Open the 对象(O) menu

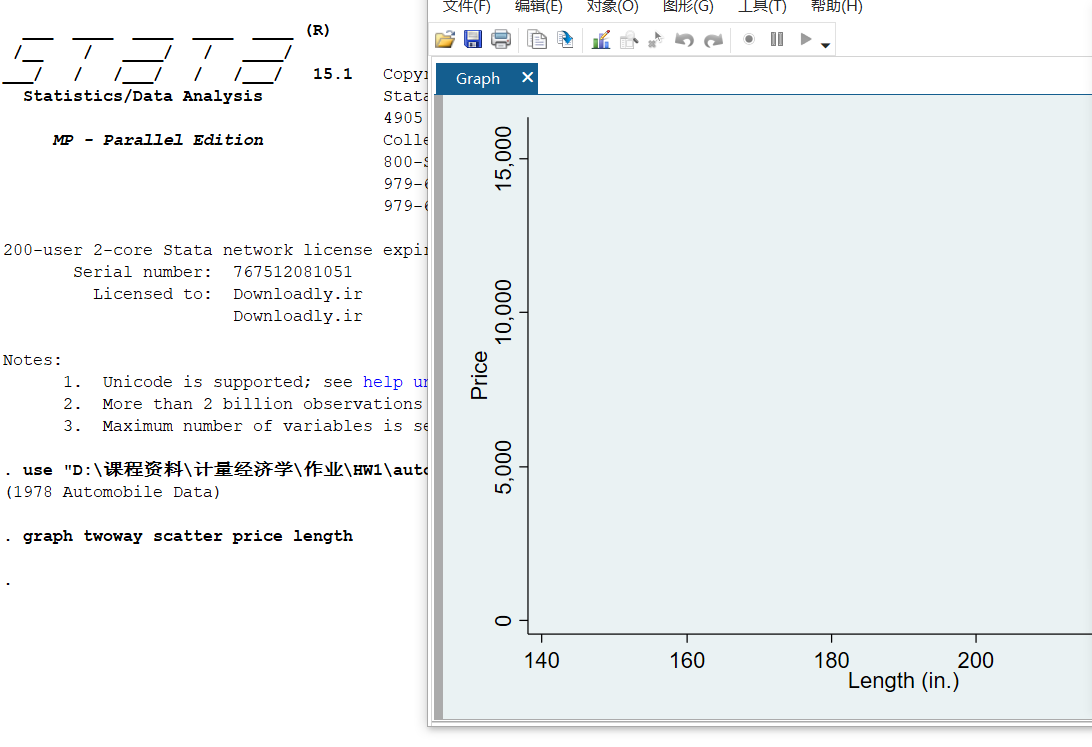[x=612, y=6]
